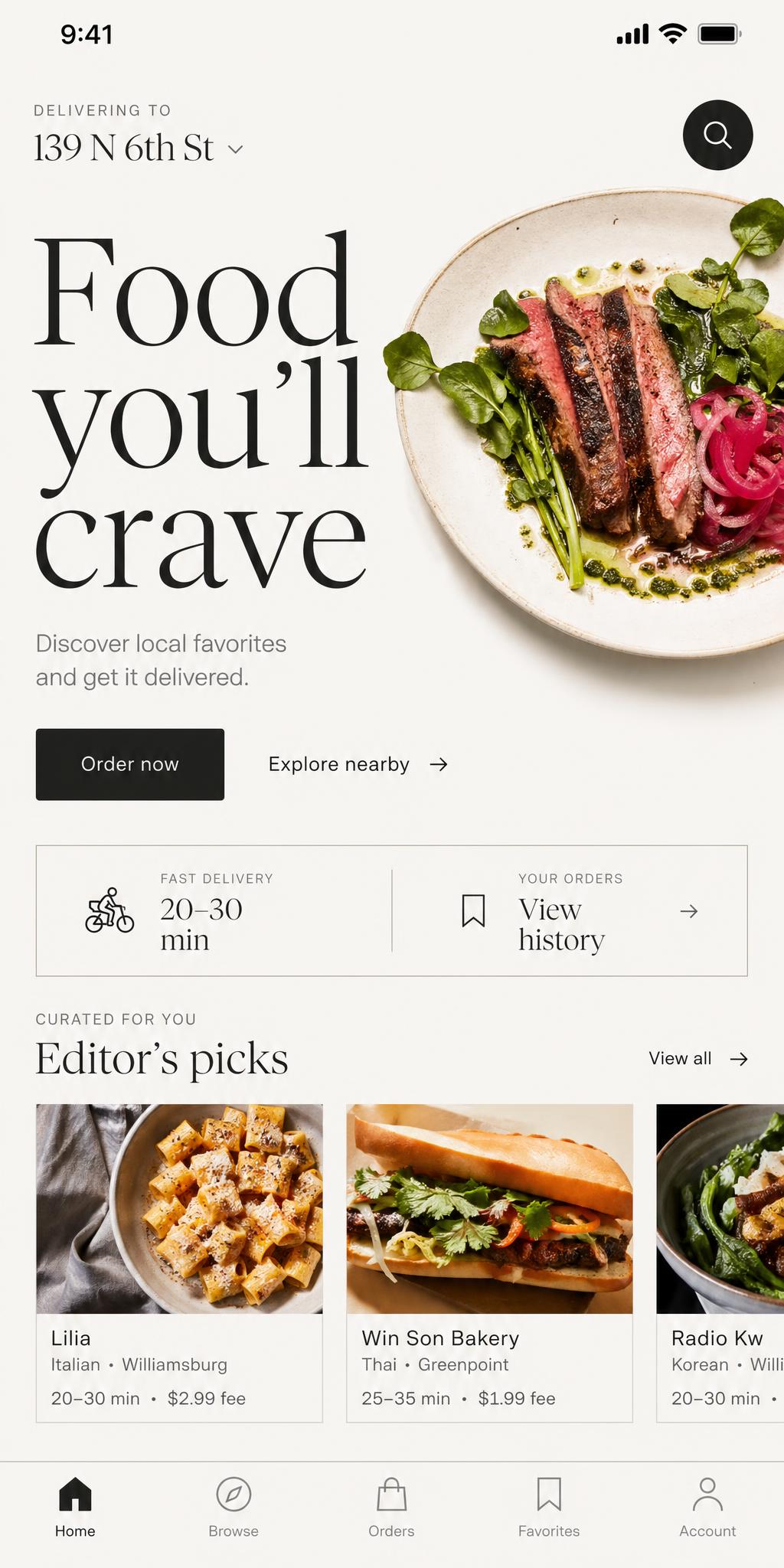This screenshot has width=784, height=1568.
Task: Open the Win Son Bakery sandwich photo
Action: [490, 1209]
